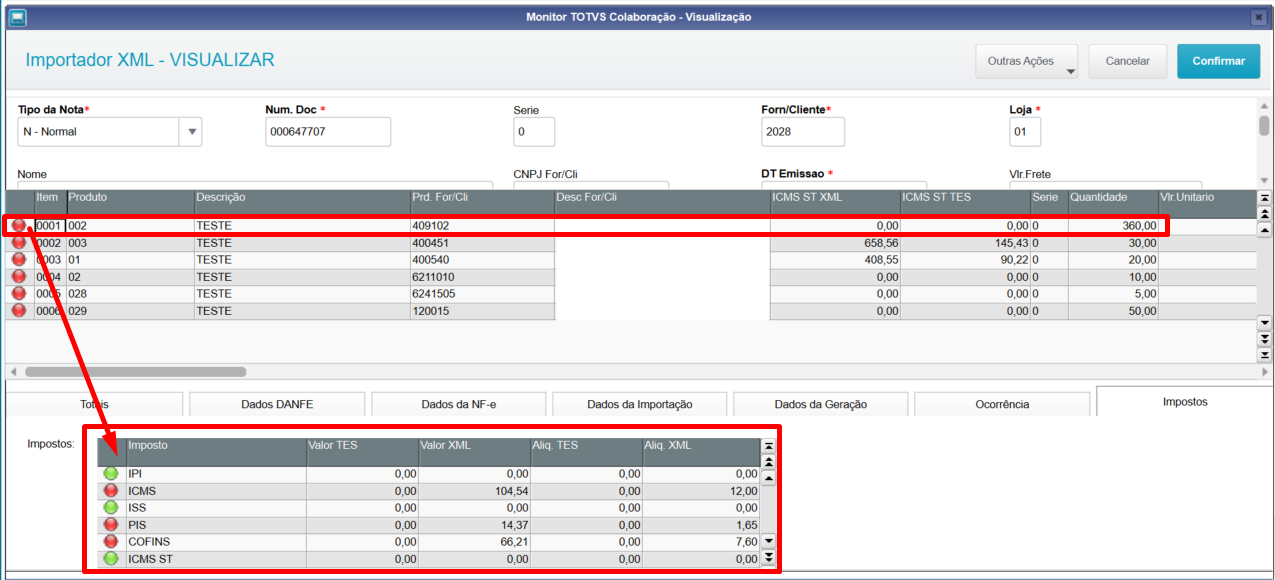Open the Ocorrência tab
Screen dimensions: 1275x580
1002,405
